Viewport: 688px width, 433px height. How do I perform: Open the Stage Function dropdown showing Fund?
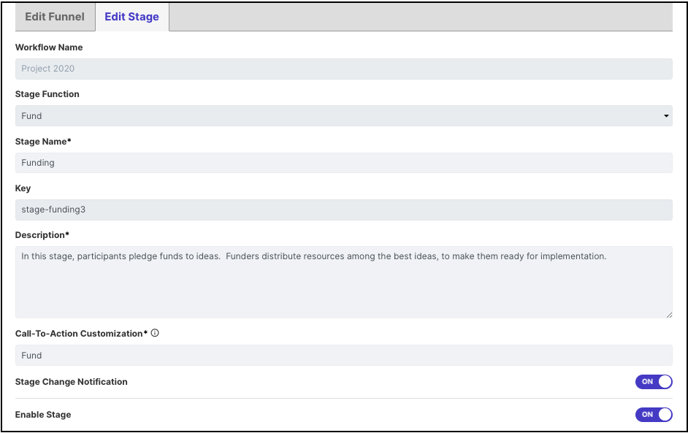tap(344, 116)
